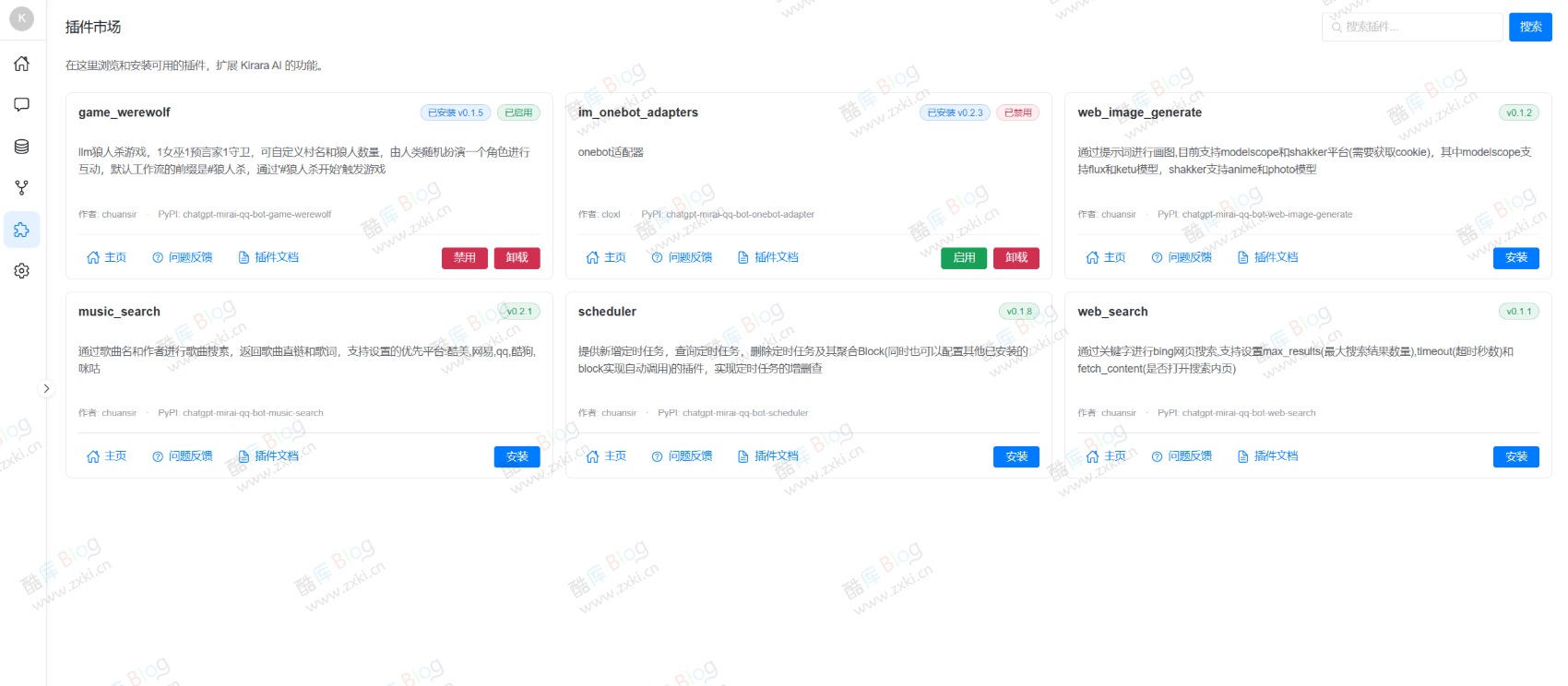1568x686 pixels.
Task: Install the web_image_generate plugin
Action: coord(1515,258)
